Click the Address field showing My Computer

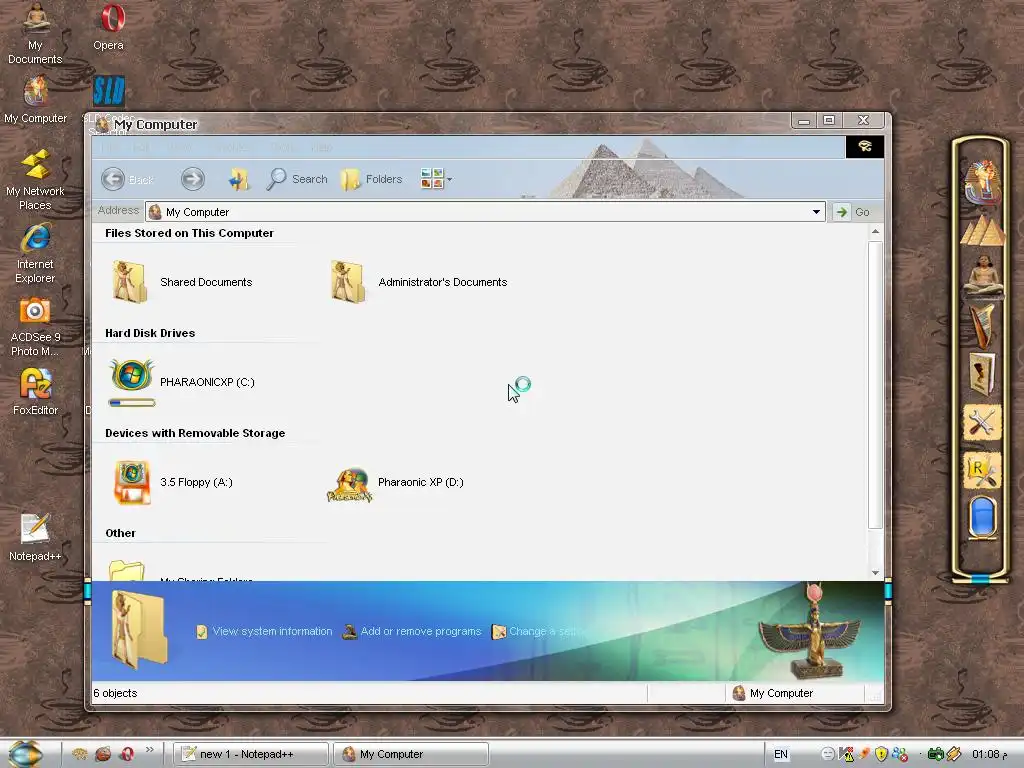coord(485,212)
